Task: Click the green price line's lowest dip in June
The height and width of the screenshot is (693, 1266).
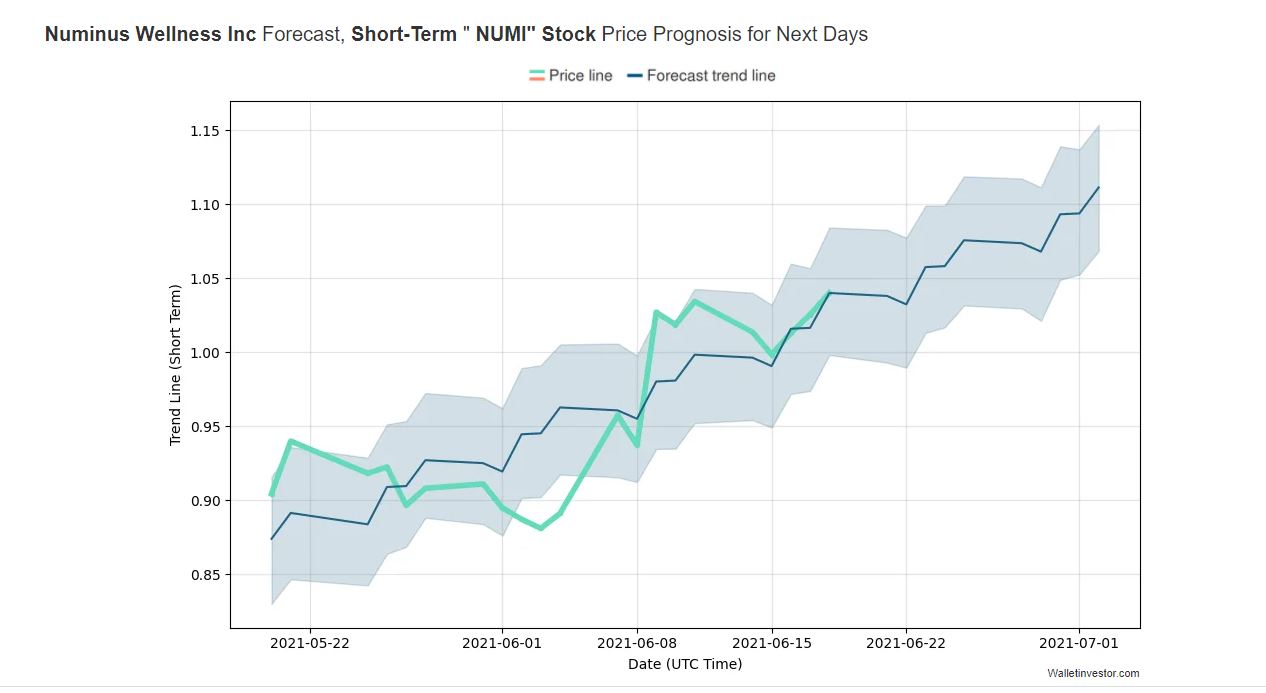Action: [541, 528]
